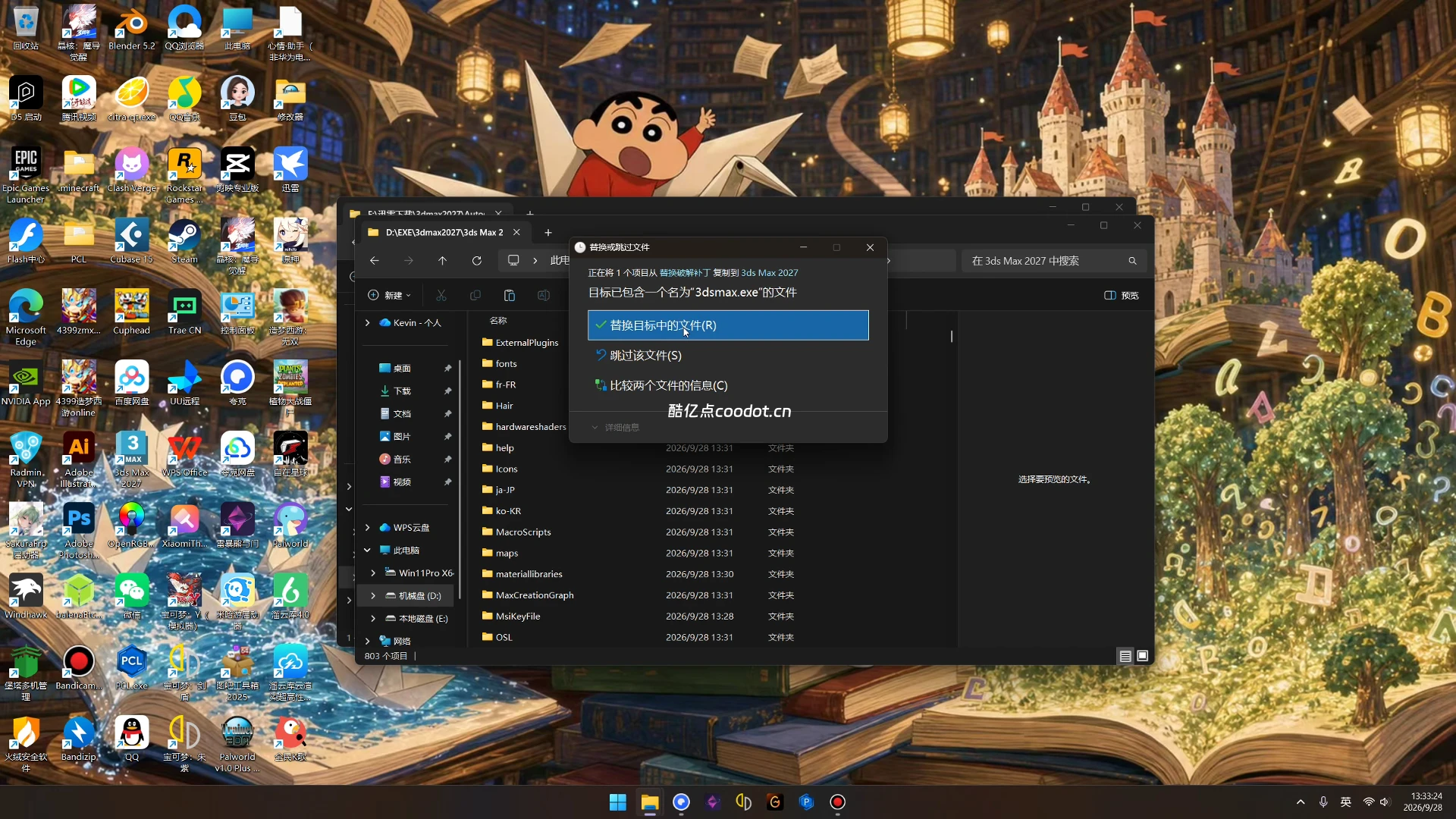
Task: Click the Explorer up-one-level arrow
Action: point(442,261)
